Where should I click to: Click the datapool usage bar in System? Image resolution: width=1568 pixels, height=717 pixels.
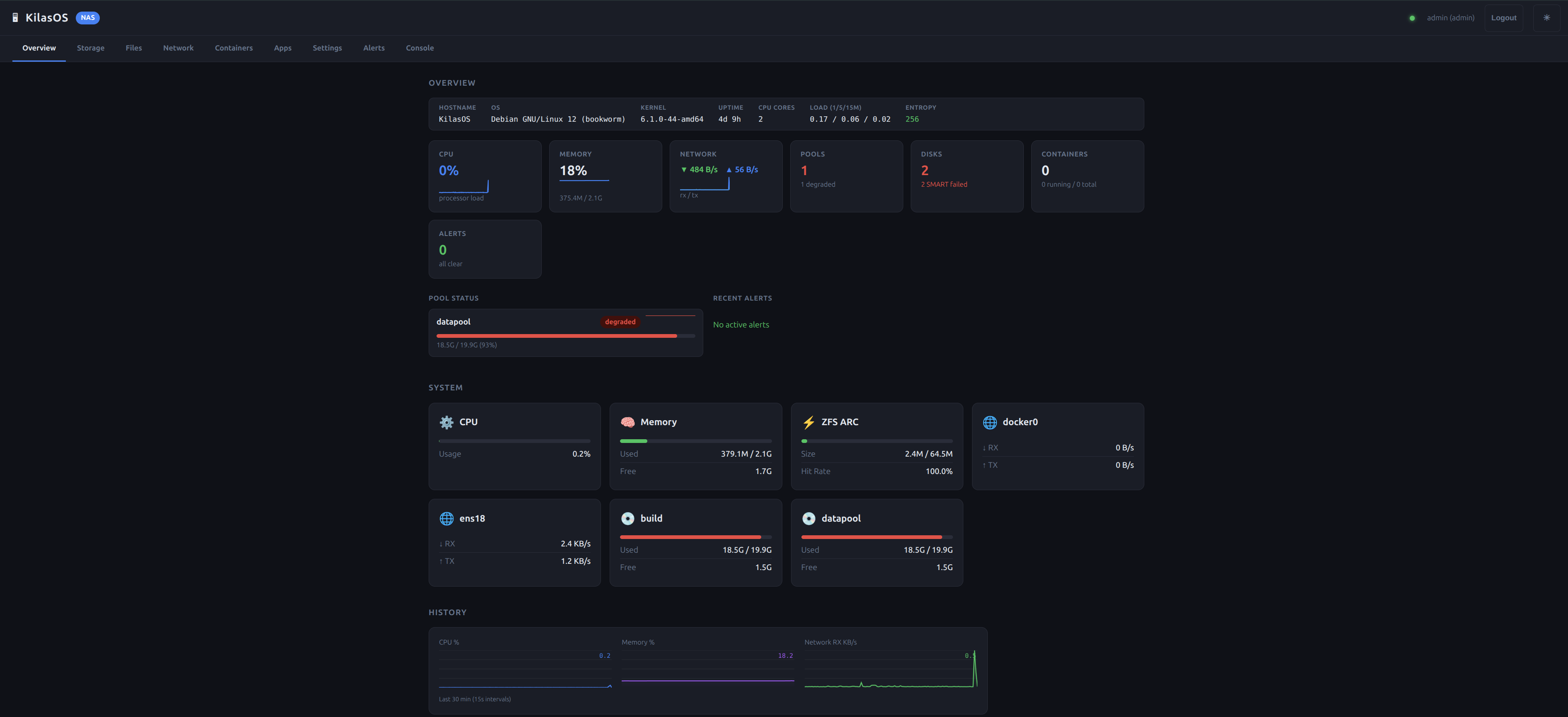[x=876, y=537]
